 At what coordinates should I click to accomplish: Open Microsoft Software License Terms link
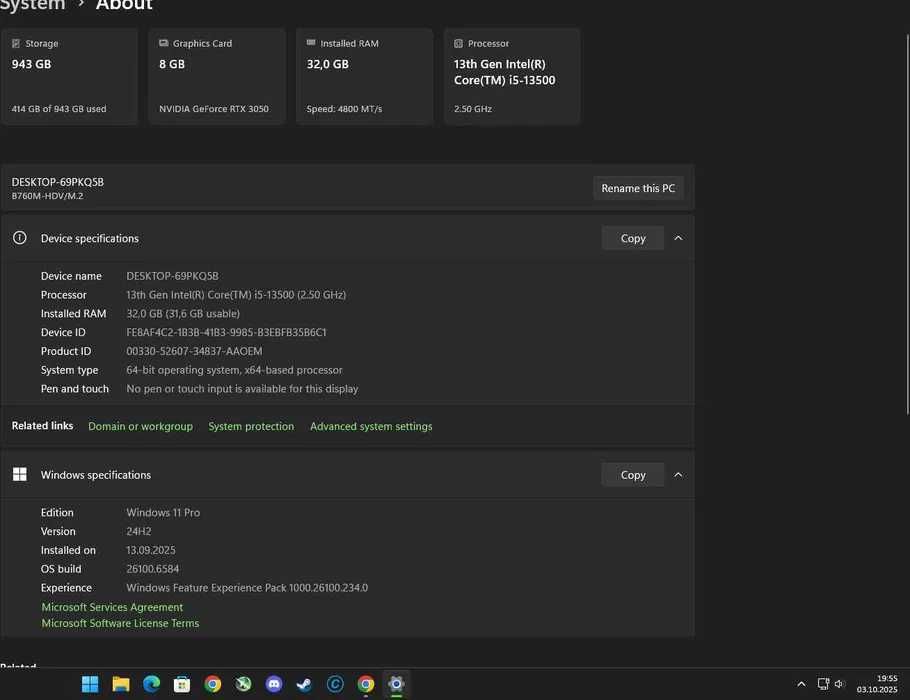pos(120,623)
